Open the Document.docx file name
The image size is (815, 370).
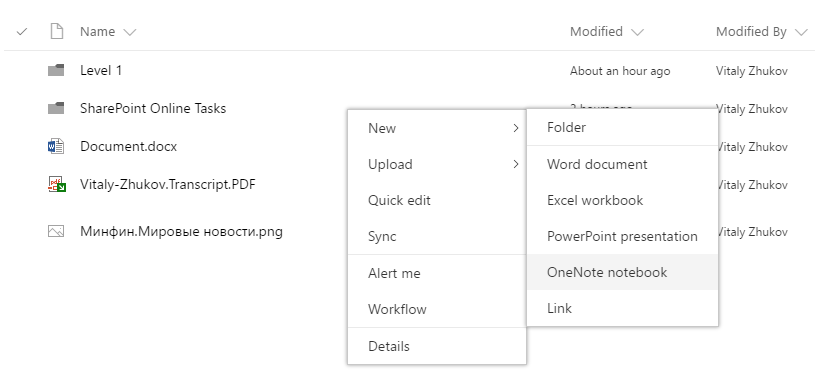point(128,146)
